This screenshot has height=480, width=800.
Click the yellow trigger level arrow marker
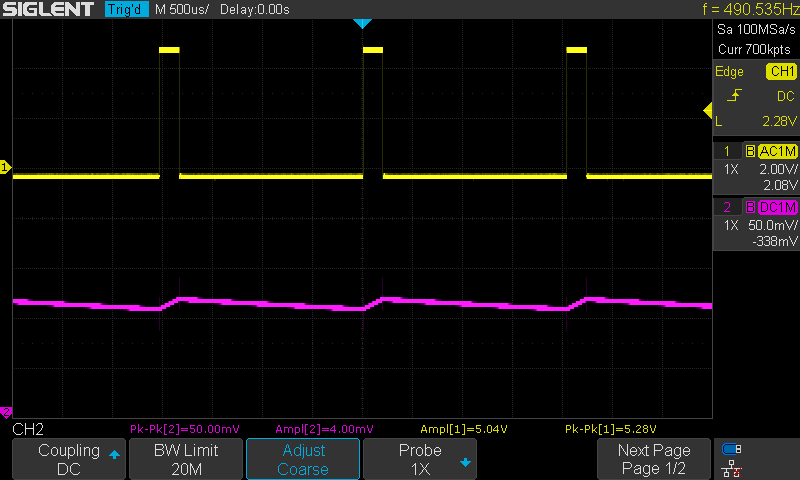pos(708,110)
